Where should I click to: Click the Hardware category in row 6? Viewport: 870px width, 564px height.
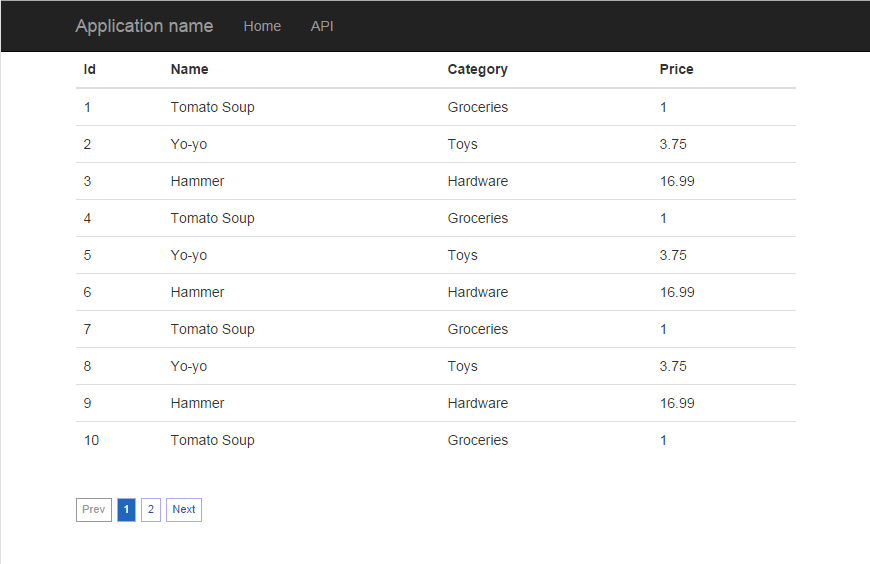[478, 292]
